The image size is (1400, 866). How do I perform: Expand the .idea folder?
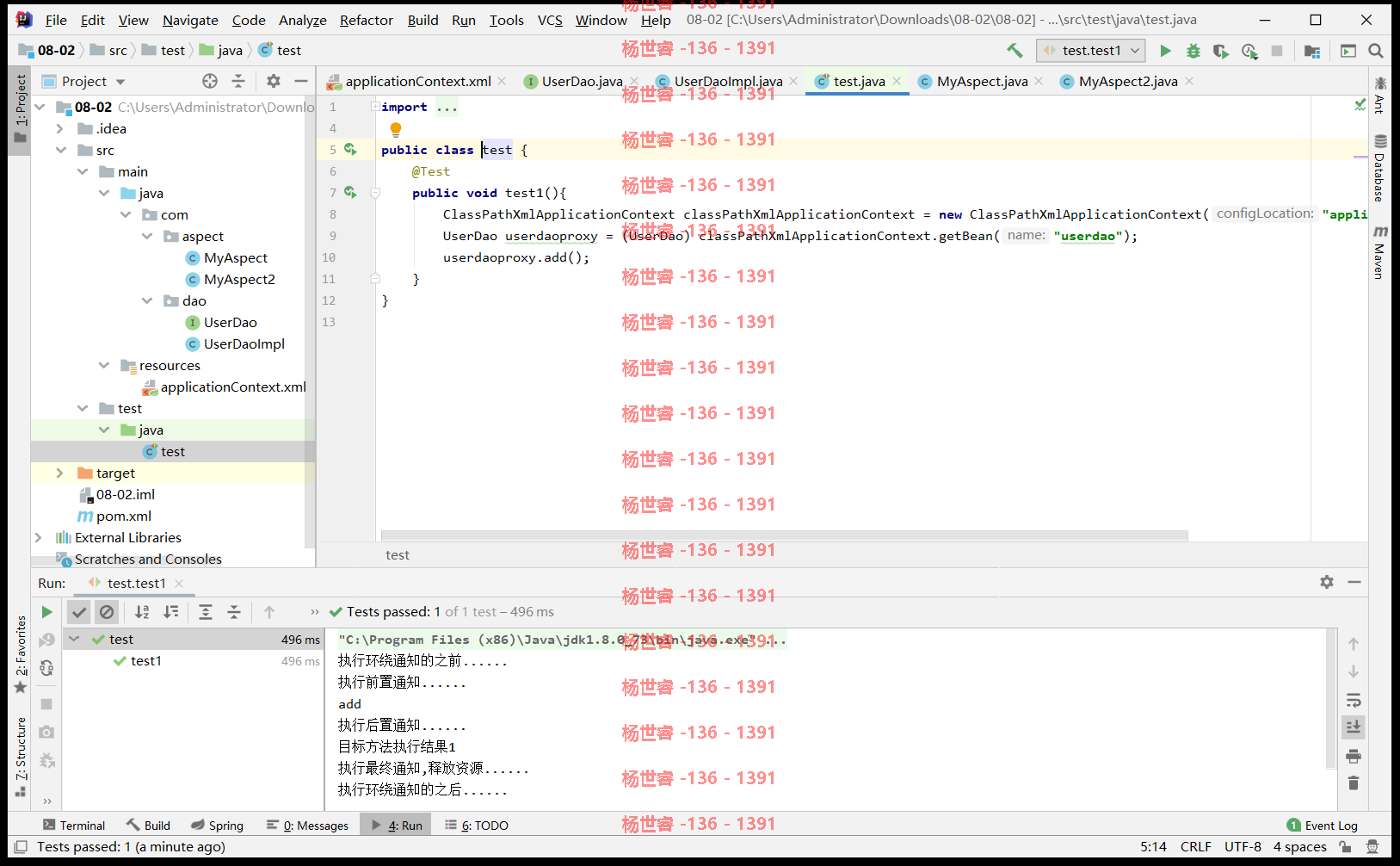tap(59, 129)
